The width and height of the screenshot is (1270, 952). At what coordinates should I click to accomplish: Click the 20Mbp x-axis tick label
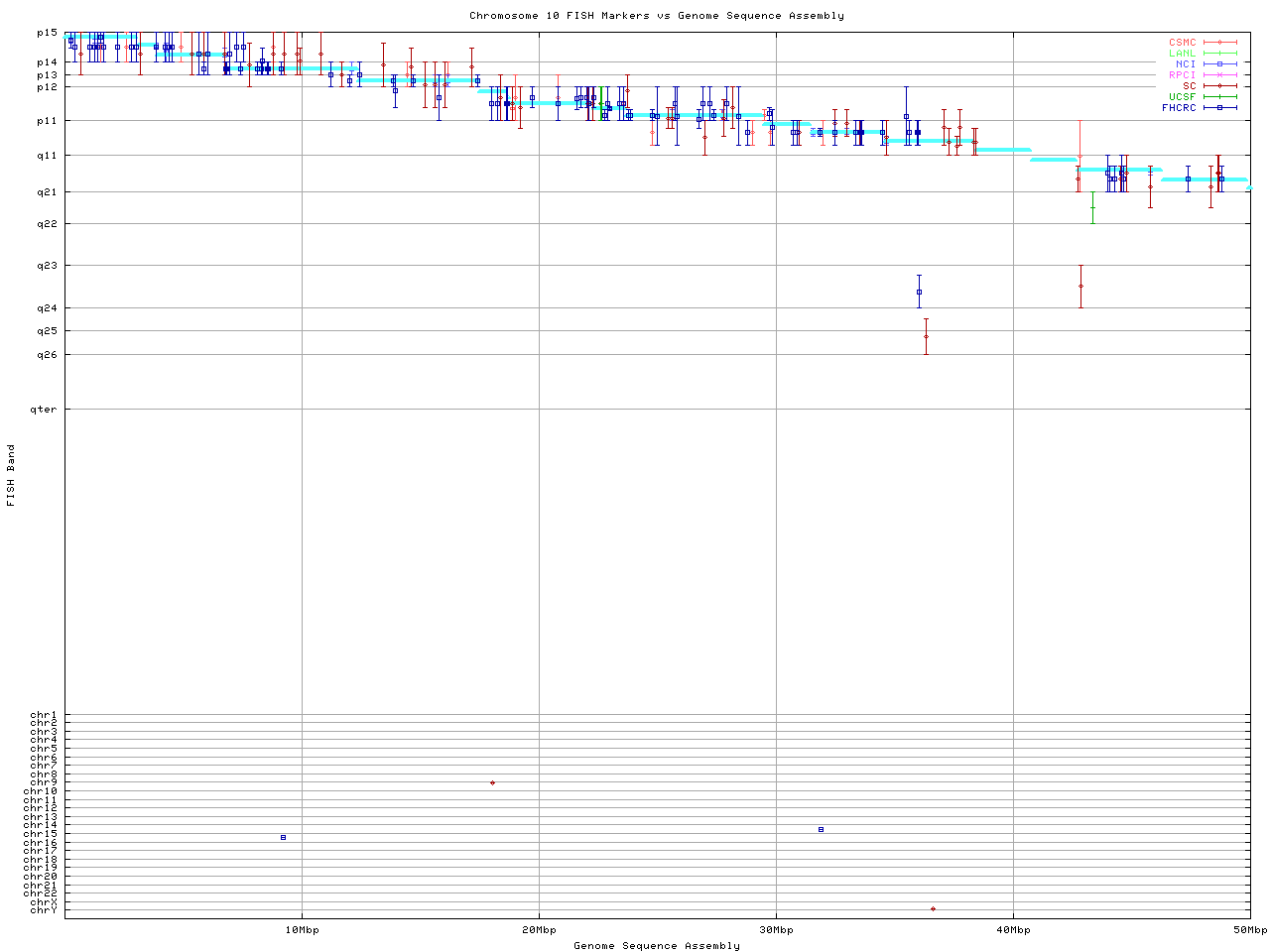(539, 929)
